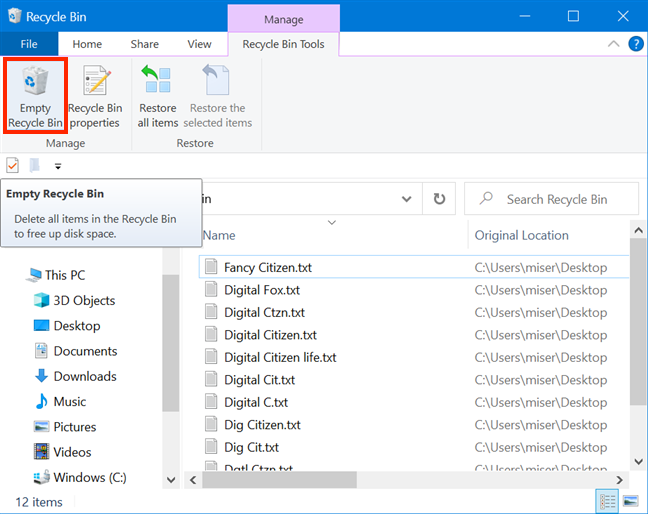Switch to the View tab
Image resolution: width=648 pixels, height=514 pixels.
click(x=199, y=44)
